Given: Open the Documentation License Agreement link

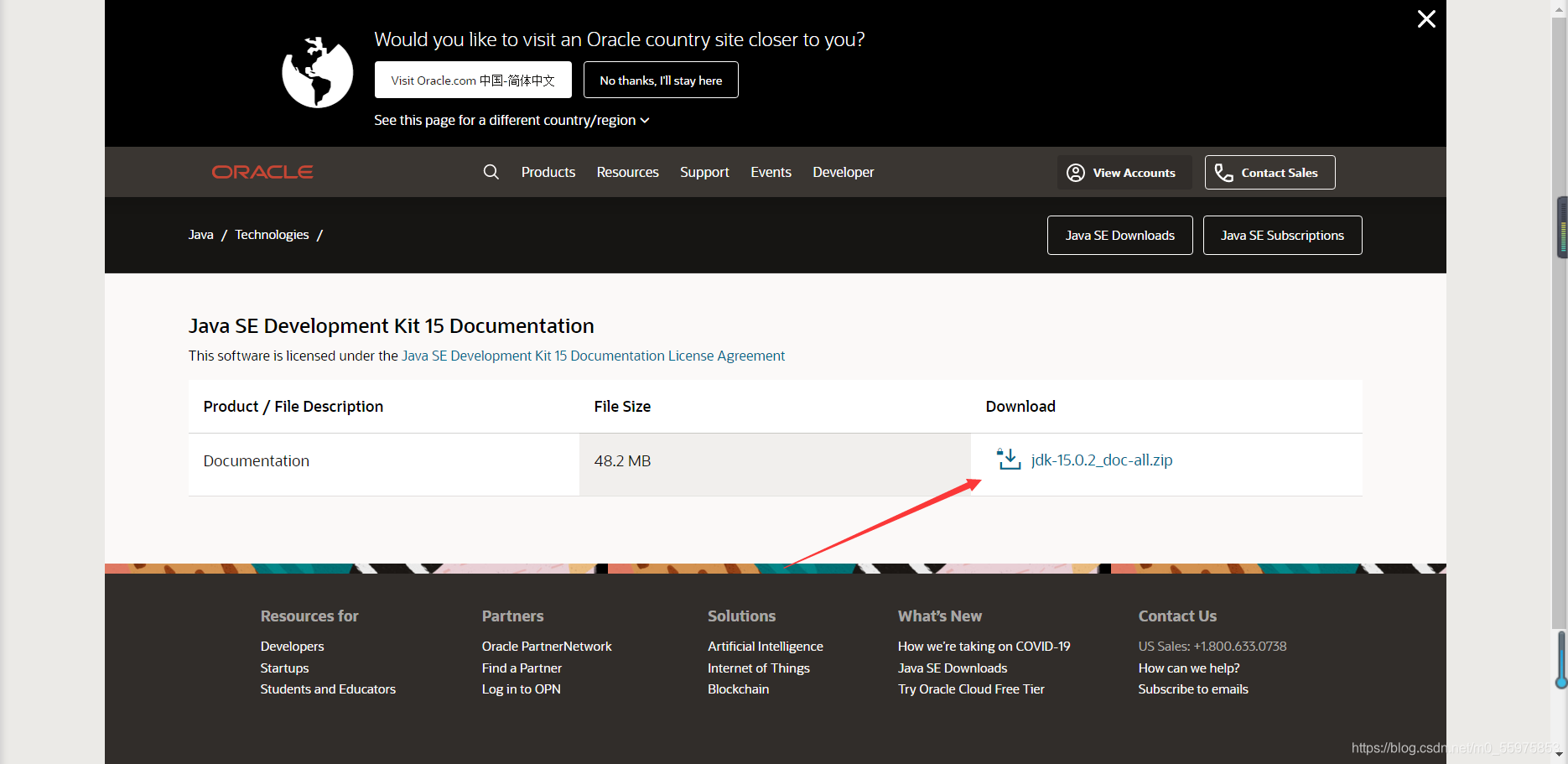Looking at the screenshot, I should click(594, 356).
